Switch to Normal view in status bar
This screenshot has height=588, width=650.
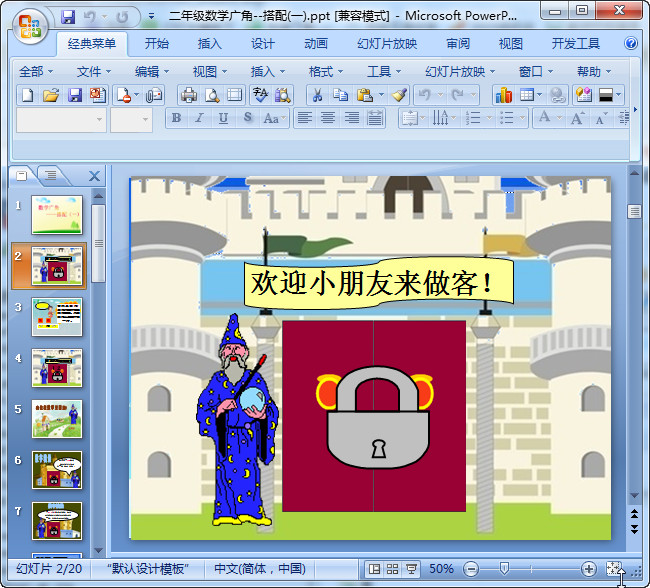pos(374,569)
